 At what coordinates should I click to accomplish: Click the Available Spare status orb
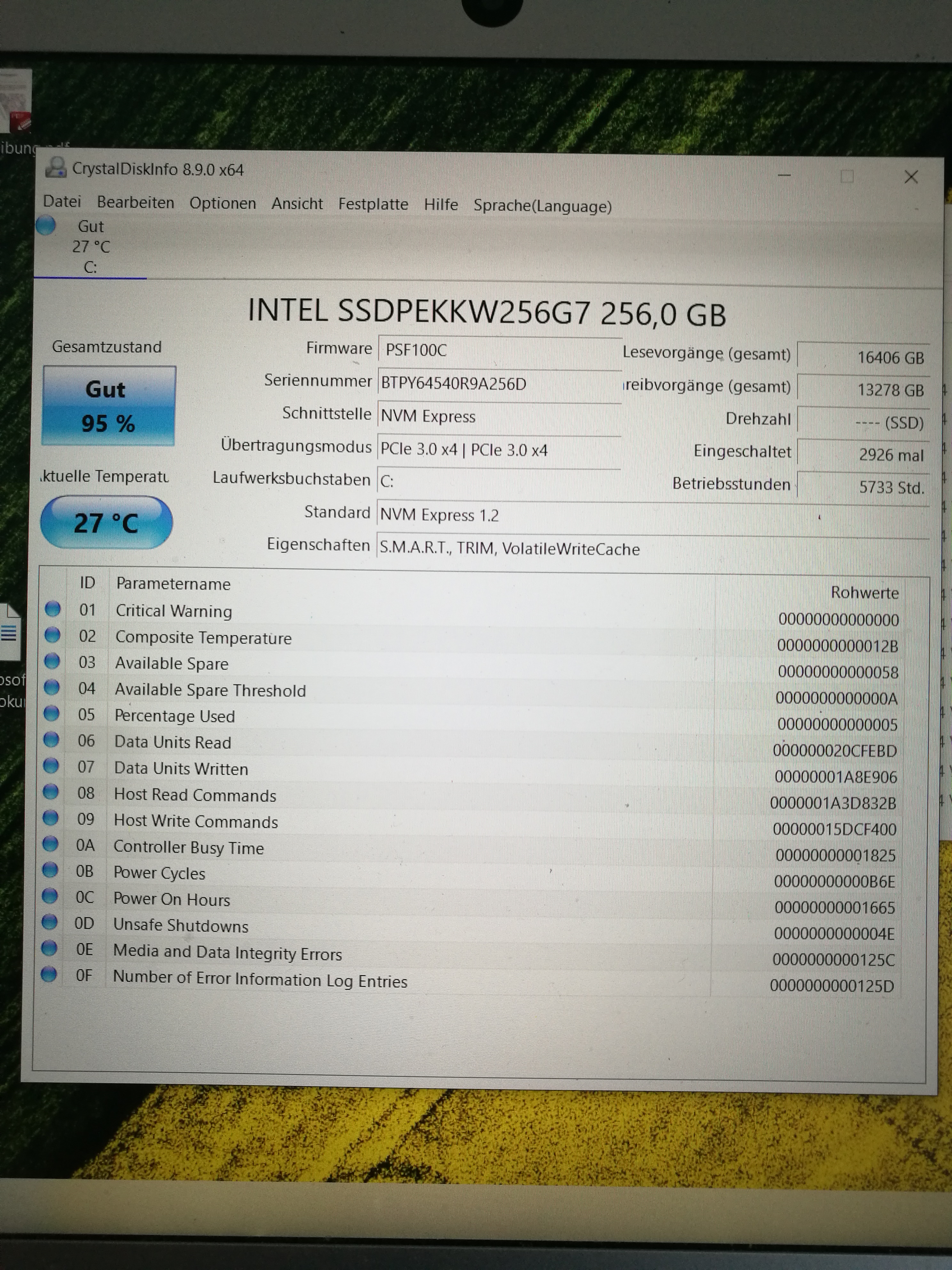coord(52,661)
